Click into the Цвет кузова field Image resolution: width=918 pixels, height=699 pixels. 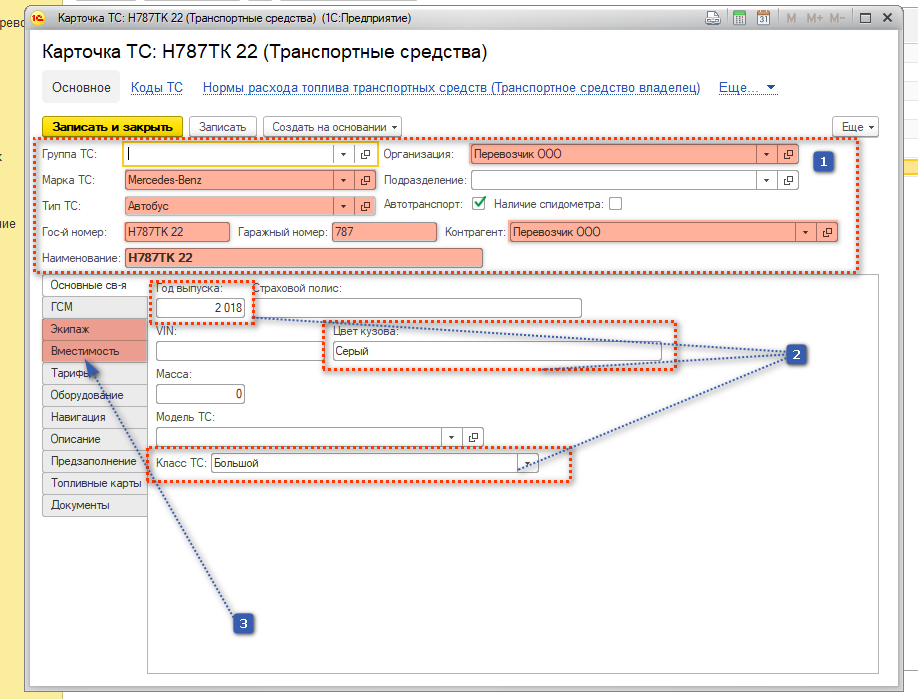495,351
